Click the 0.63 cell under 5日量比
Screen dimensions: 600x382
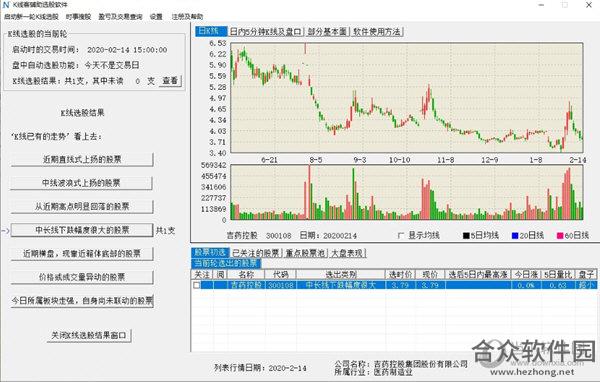(x=558, y=285)
